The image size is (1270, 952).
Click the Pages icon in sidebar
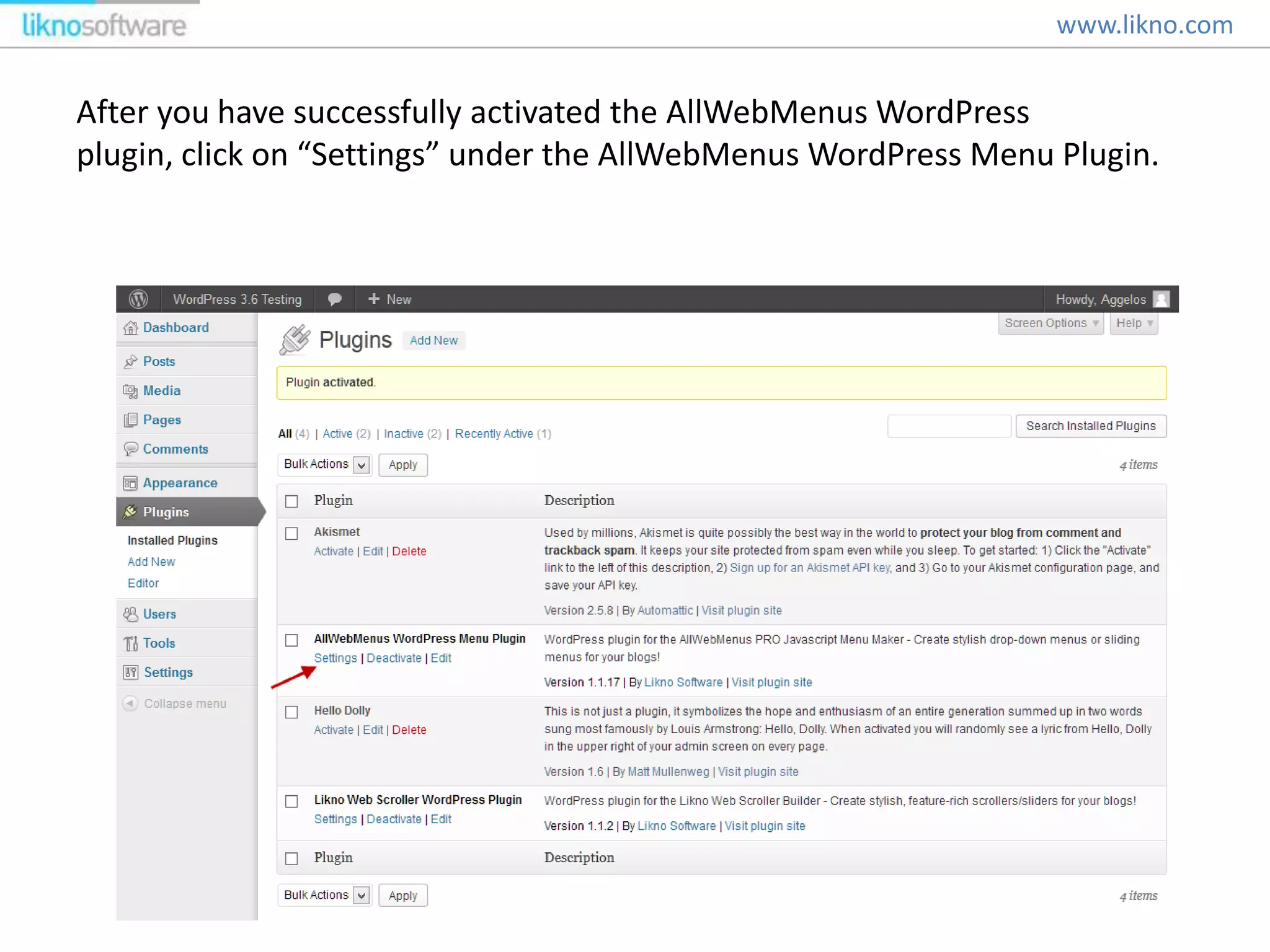pos(130,420)
